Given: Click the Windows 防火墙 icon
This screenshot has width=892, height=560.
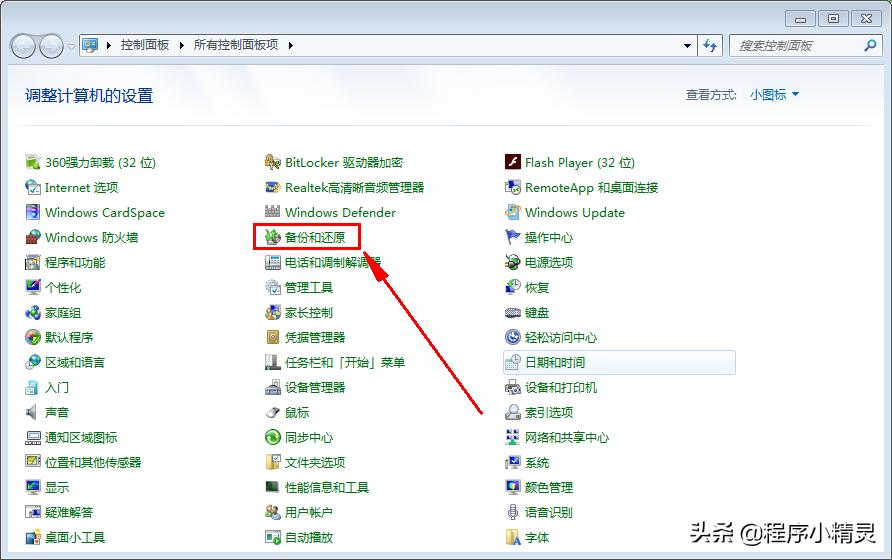Looking at the screenshot, I should (x=33, y=237).
